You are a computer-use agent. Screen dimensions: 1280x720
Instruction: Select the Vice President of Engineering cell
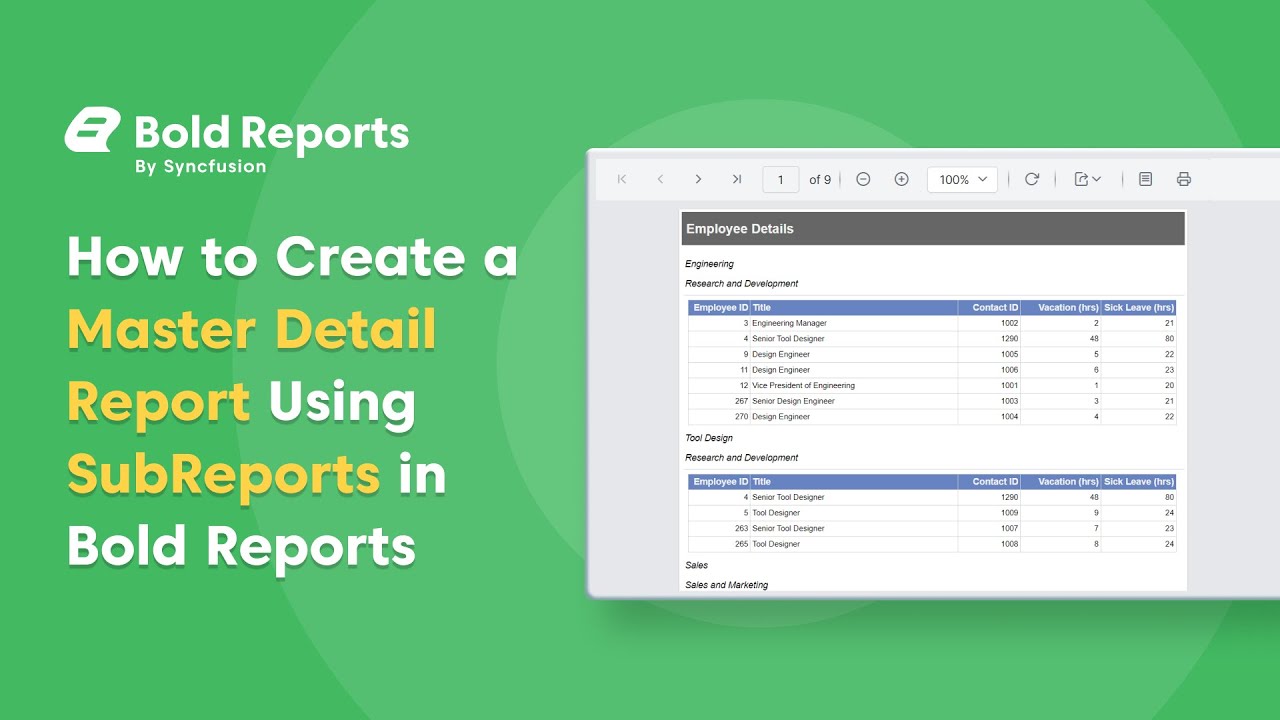[804, 385]
